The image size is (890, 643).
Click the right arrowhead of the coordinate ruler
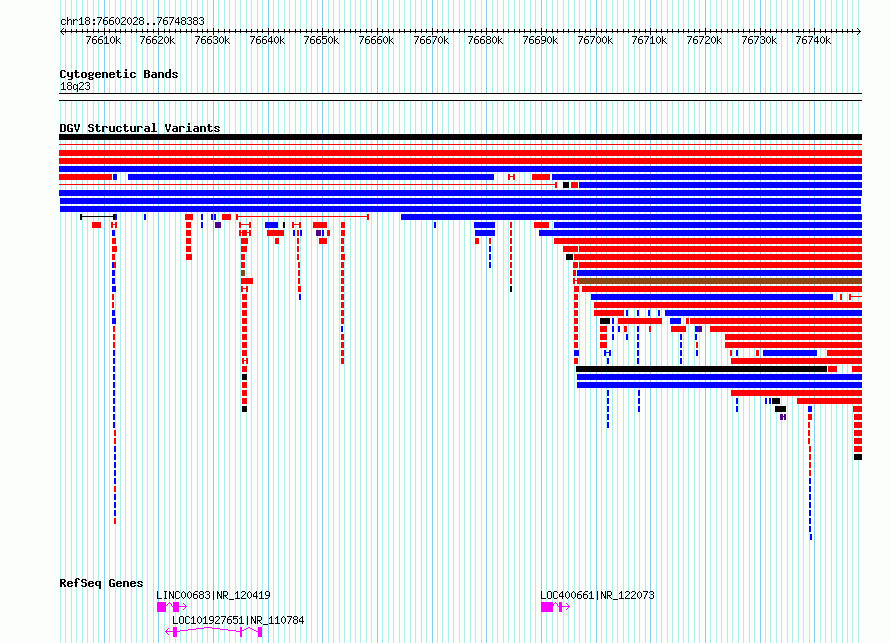point(859,32)
